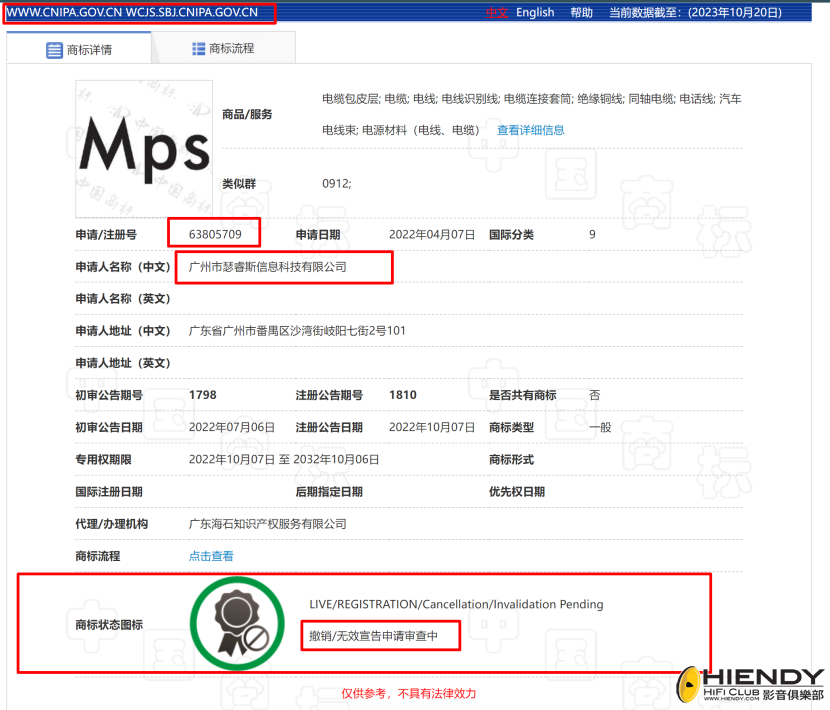Click the Mps trademark image
Screen dimensions: 830x710
(x=144, y=149)
